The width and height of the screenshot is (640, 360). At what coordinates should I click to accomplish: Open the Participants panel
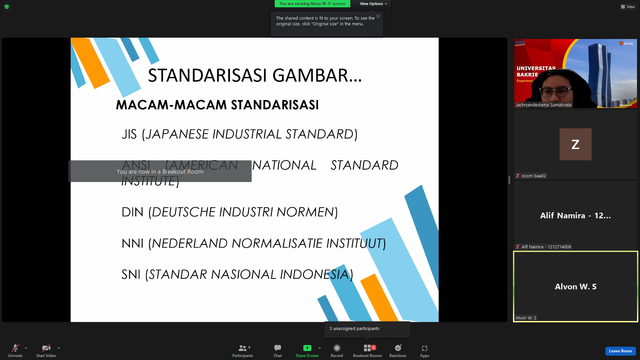pyautogui.click(x=243, y=350)
